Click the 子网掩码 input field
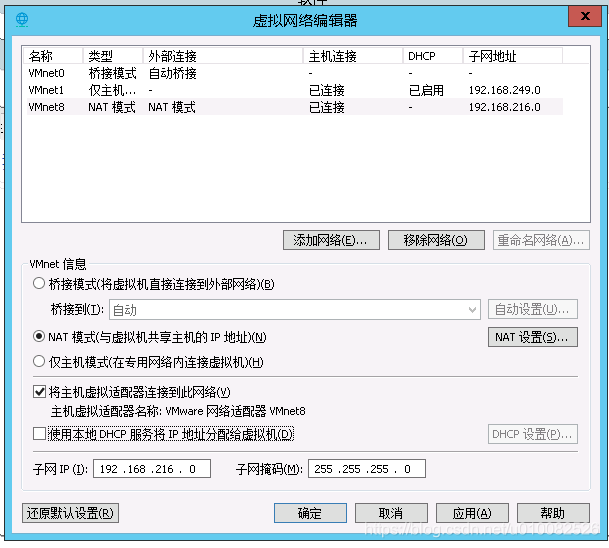Screen dimensions: 609x548 (x=367, y=469)
